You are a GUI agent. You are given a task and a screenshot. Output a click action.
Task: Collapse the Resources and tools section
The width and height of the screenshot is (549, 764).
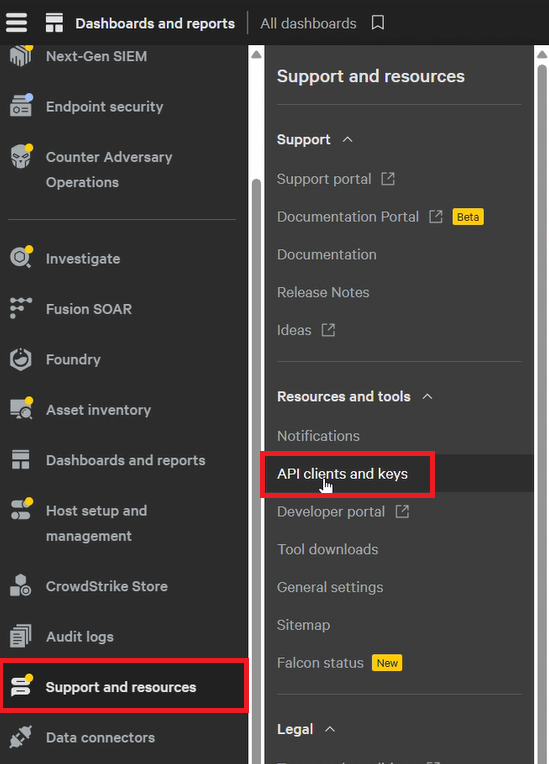(x=427, y=397)
